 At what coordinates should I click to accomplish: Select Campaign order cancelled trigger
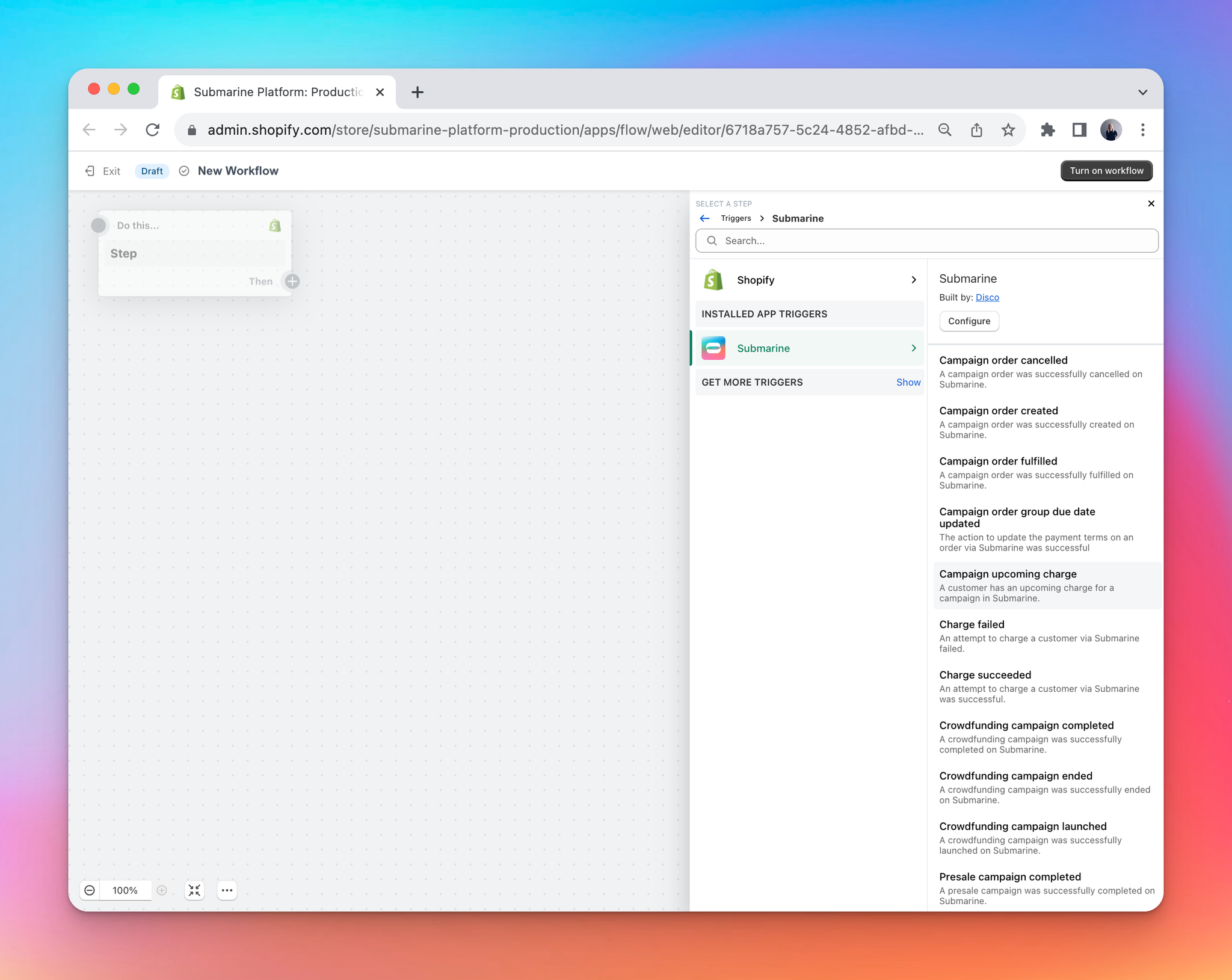[x=1047, y=372]
